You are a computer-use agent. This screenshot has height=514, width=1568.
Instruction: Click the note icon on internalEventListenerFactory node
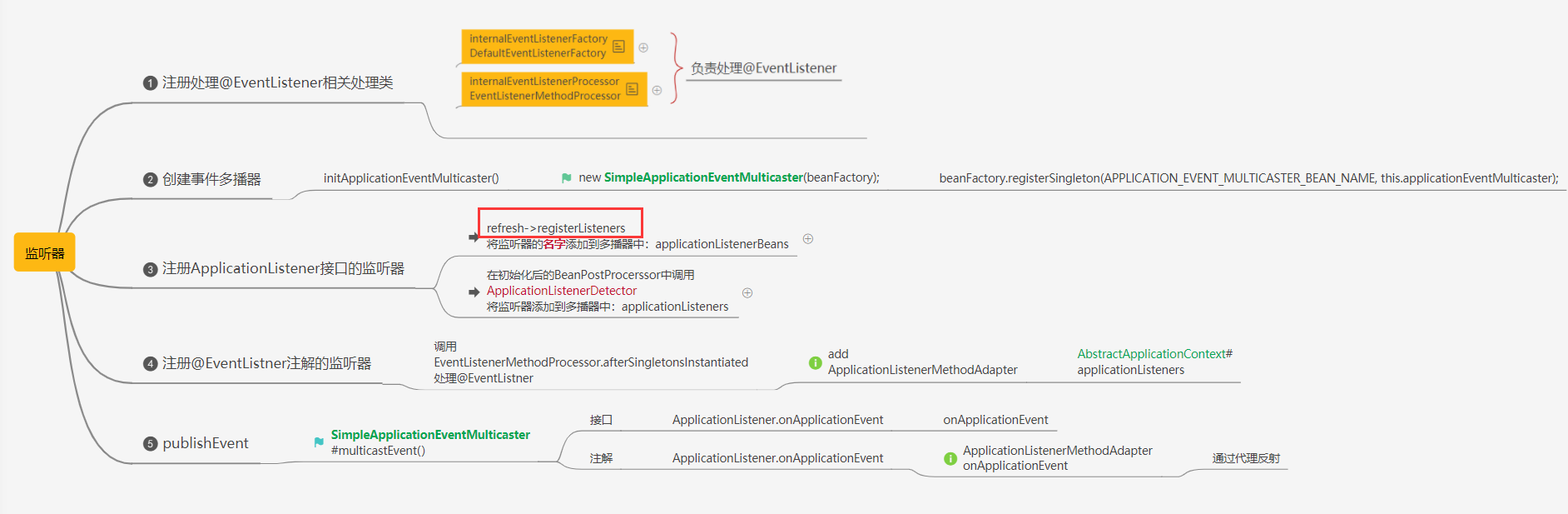[618, 46]
